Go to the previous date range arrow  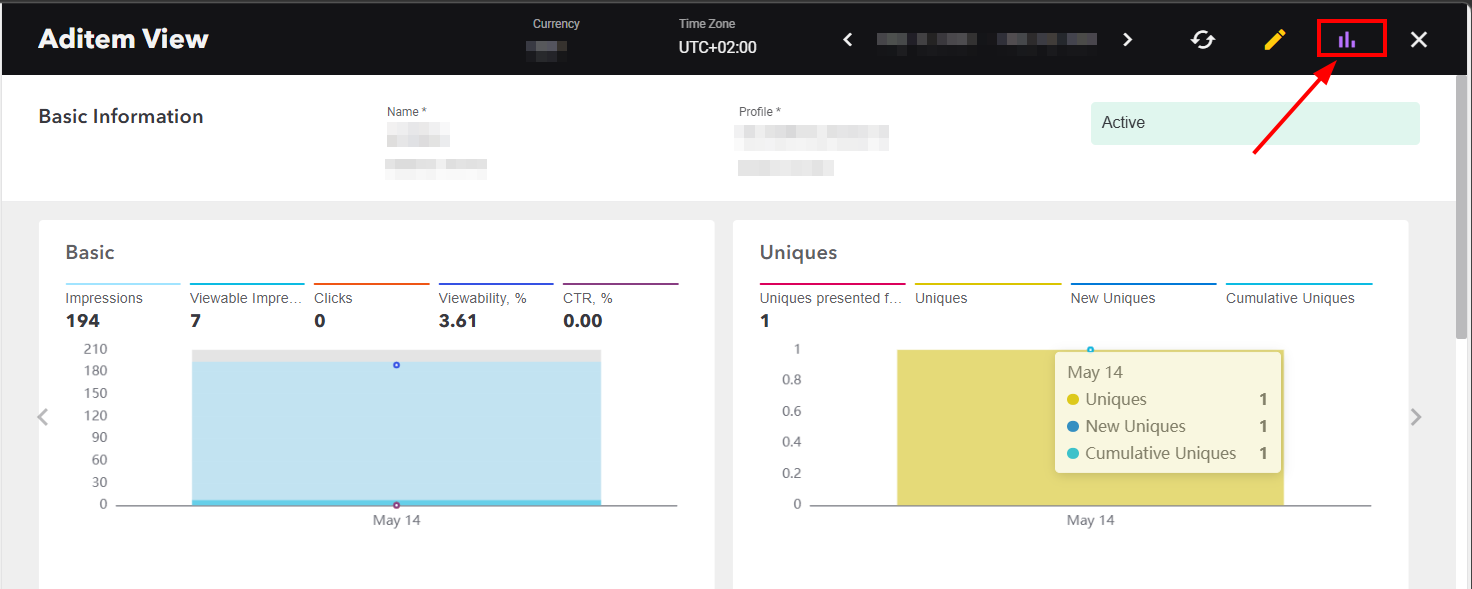pyautogui.click(x=848, y=39)
